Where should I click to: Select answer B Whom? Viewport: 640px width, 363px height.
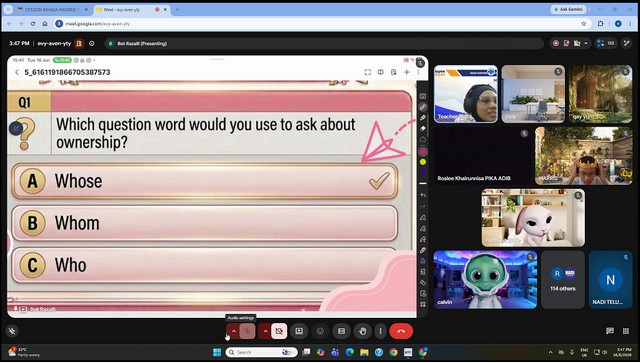pos(204,223)
